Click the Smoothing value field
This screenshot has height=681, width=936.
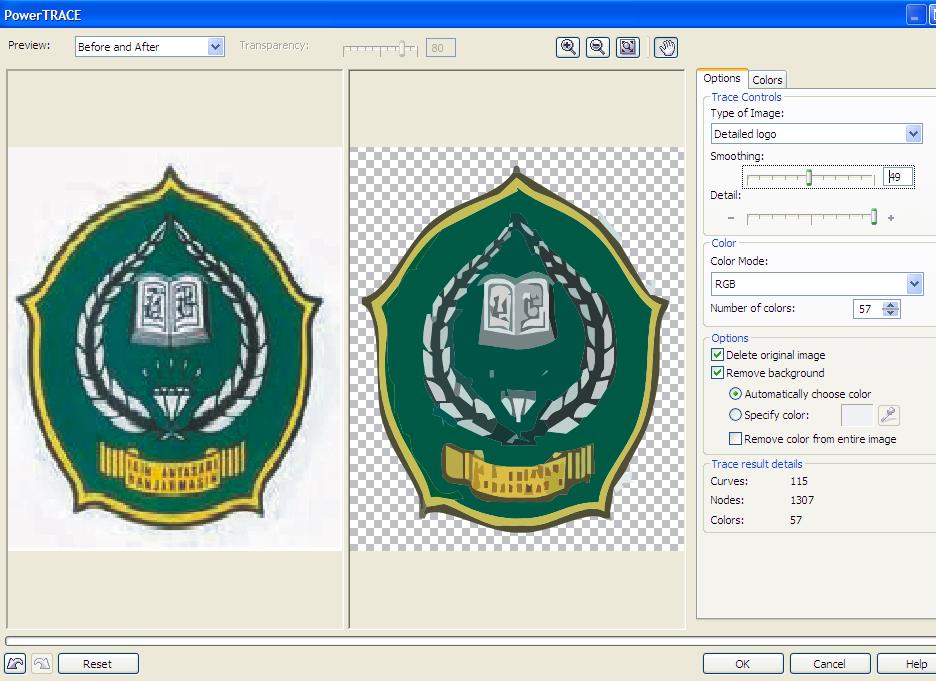[x=897, y=177]
